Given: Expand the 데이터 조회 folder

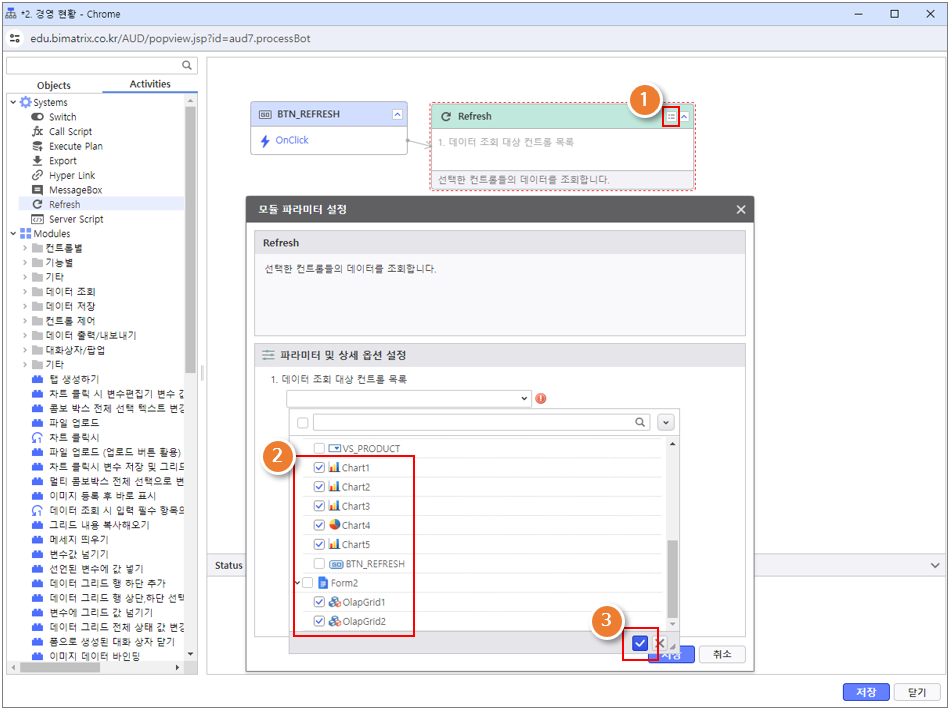Looking at the screenshot, I should 25,292.
